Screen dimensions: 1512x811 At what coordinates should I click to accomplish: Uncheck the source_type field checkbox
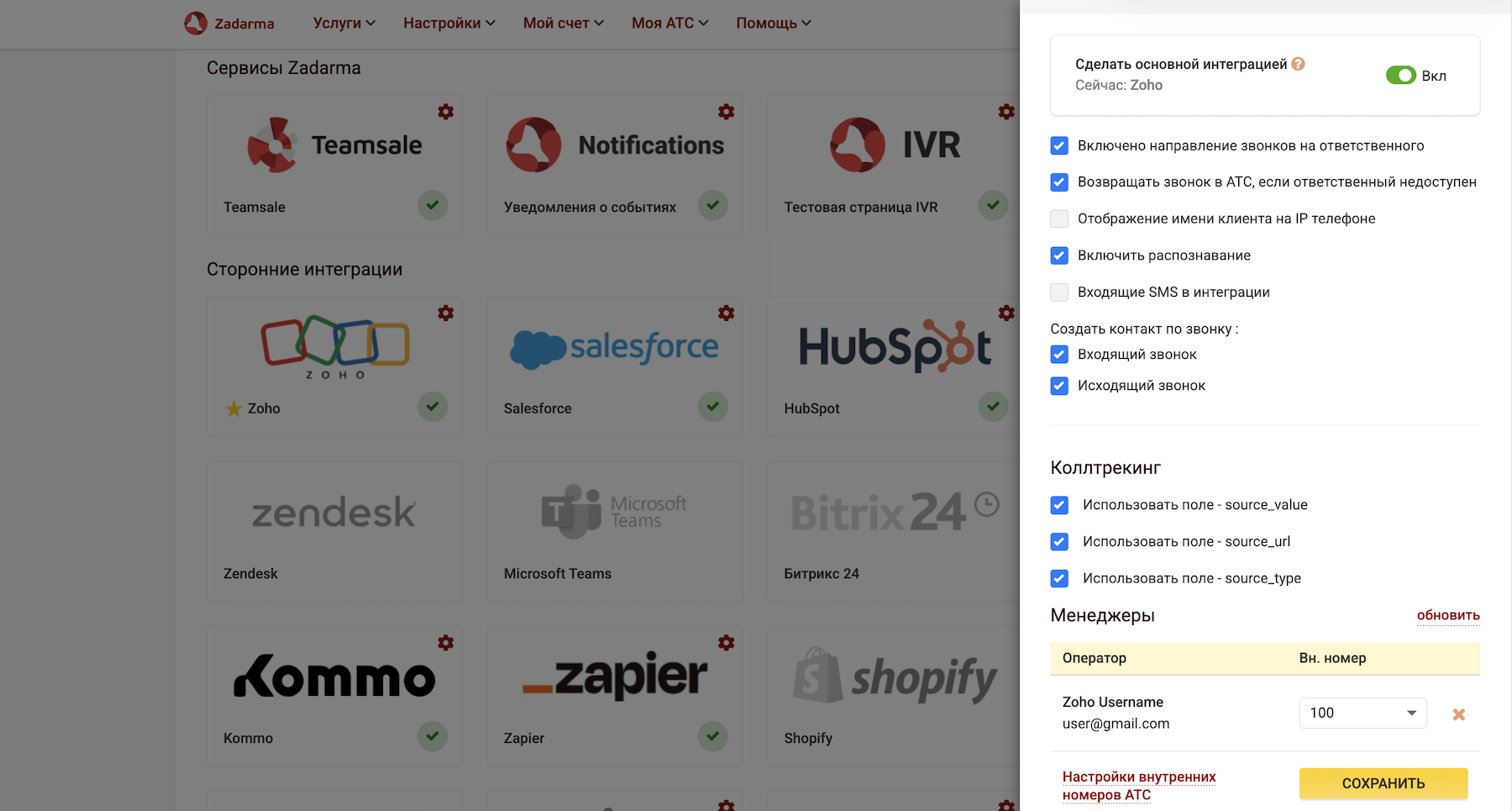(x=1059, y=578)
